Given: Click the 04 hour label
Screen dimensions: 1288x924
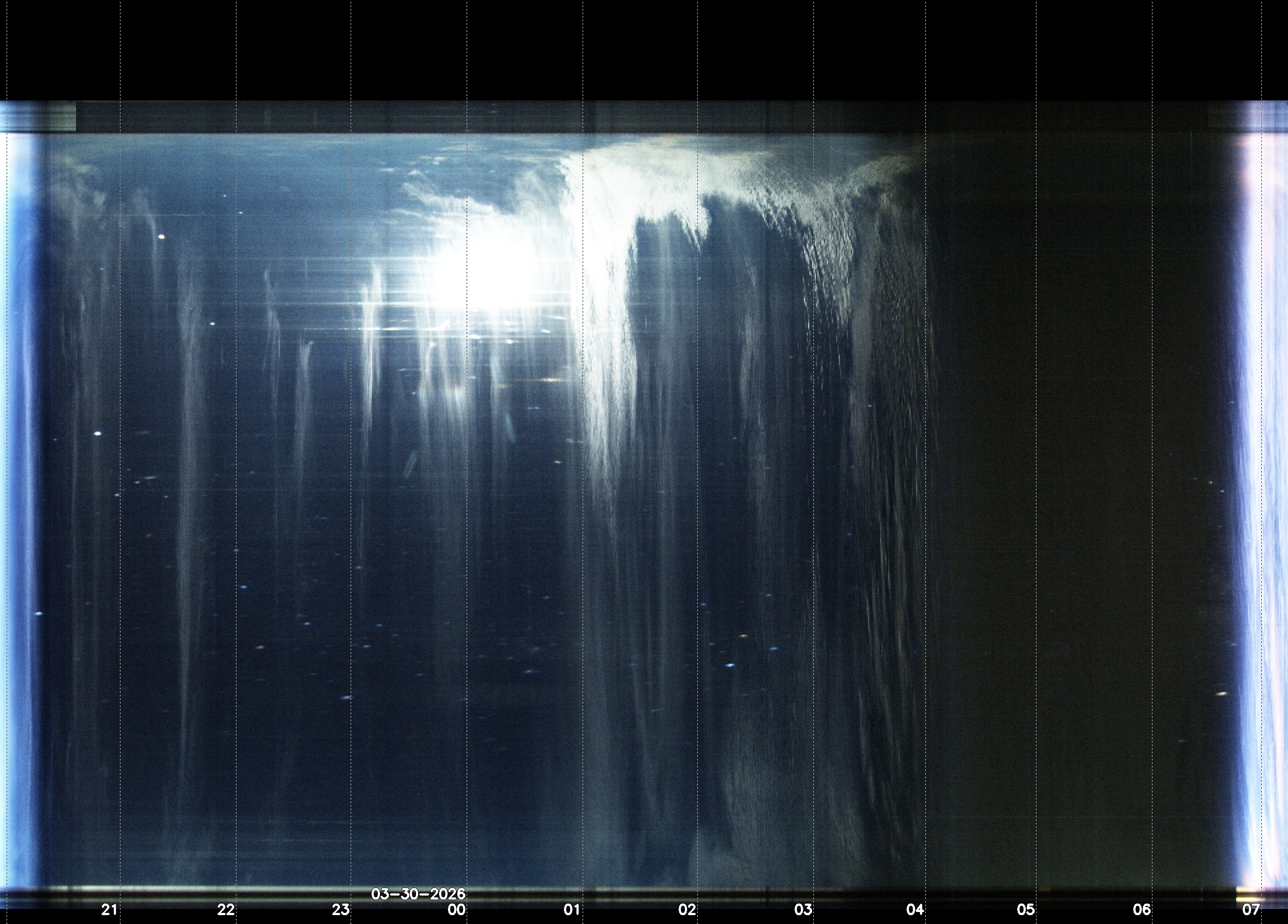Looking at the screenshot, I should pyautogui.click(x=915, y=910).
